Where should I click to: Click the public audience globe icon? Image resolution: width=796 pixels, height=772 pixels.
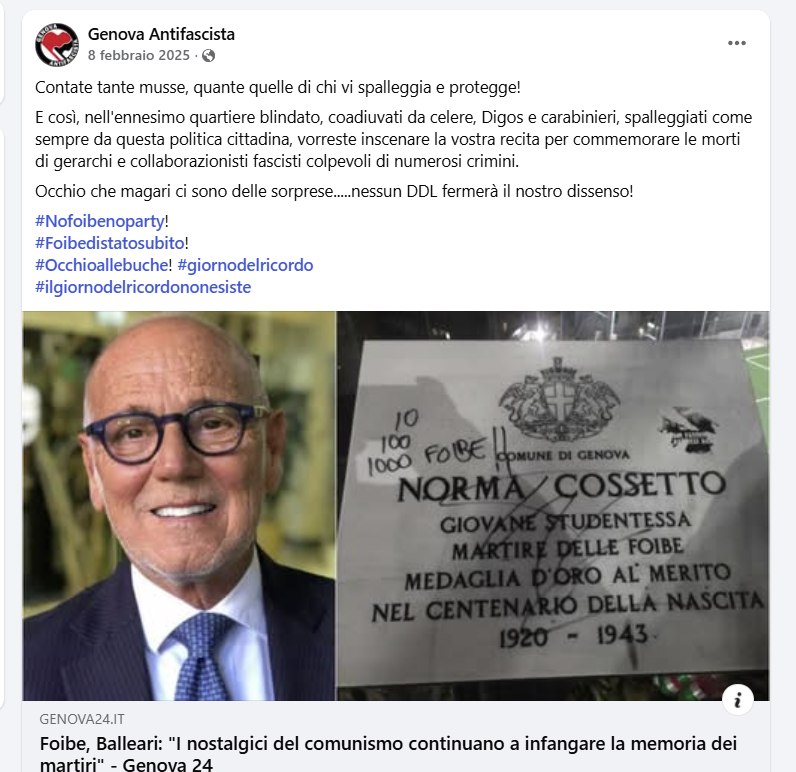(208, 55)
